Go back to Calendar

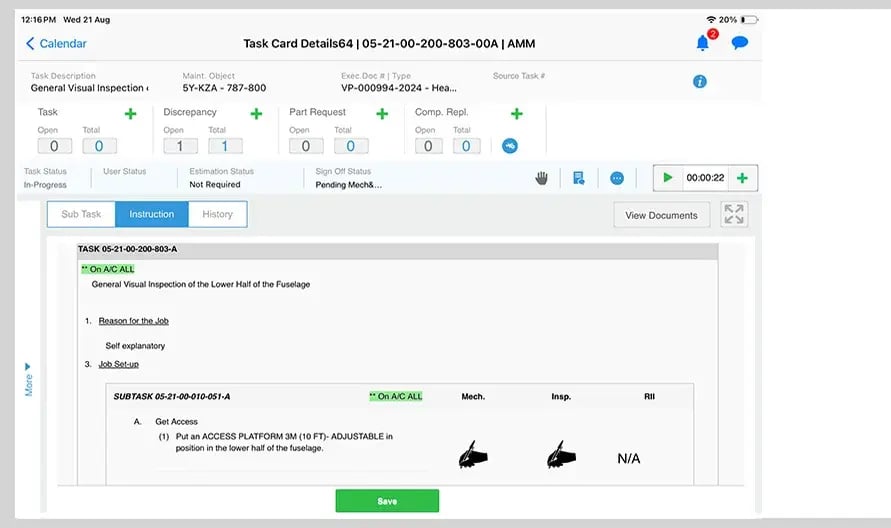[56, 44]
